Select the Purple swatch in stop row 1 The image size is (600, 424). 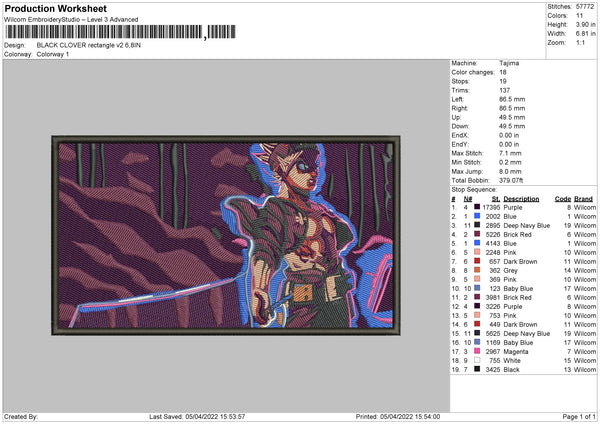tap(477, 207)
